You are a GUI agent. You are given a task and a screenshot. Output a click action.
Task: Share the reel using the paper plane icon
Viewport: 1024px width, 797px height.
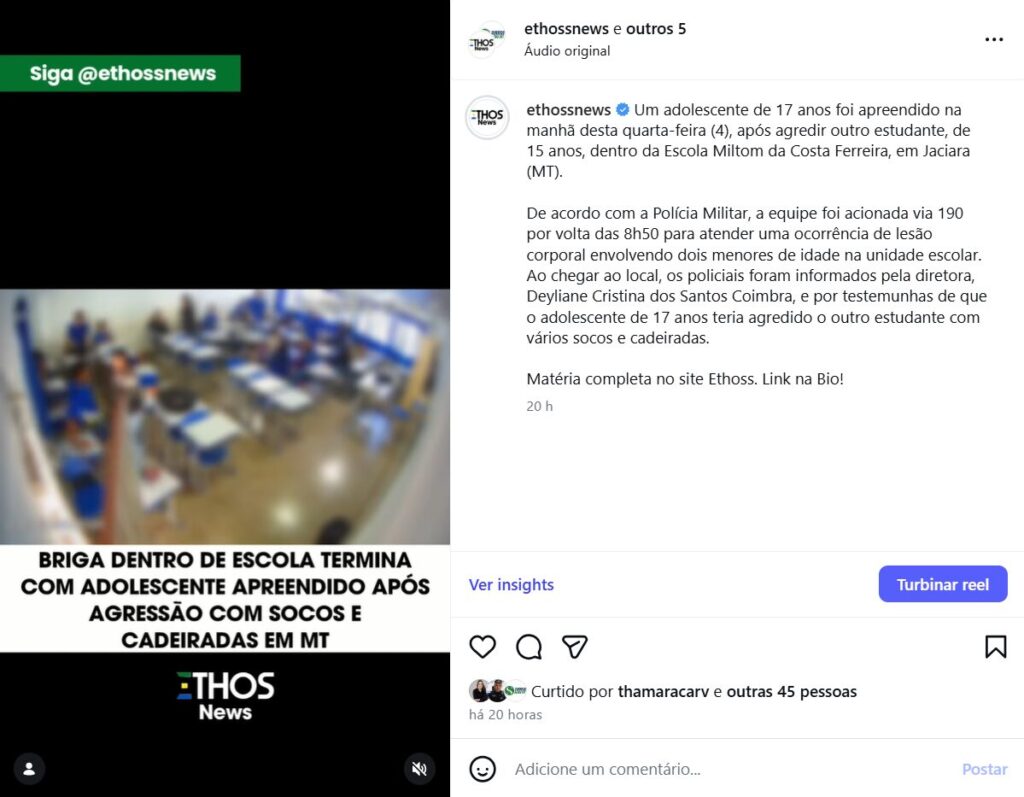(575, 647)
